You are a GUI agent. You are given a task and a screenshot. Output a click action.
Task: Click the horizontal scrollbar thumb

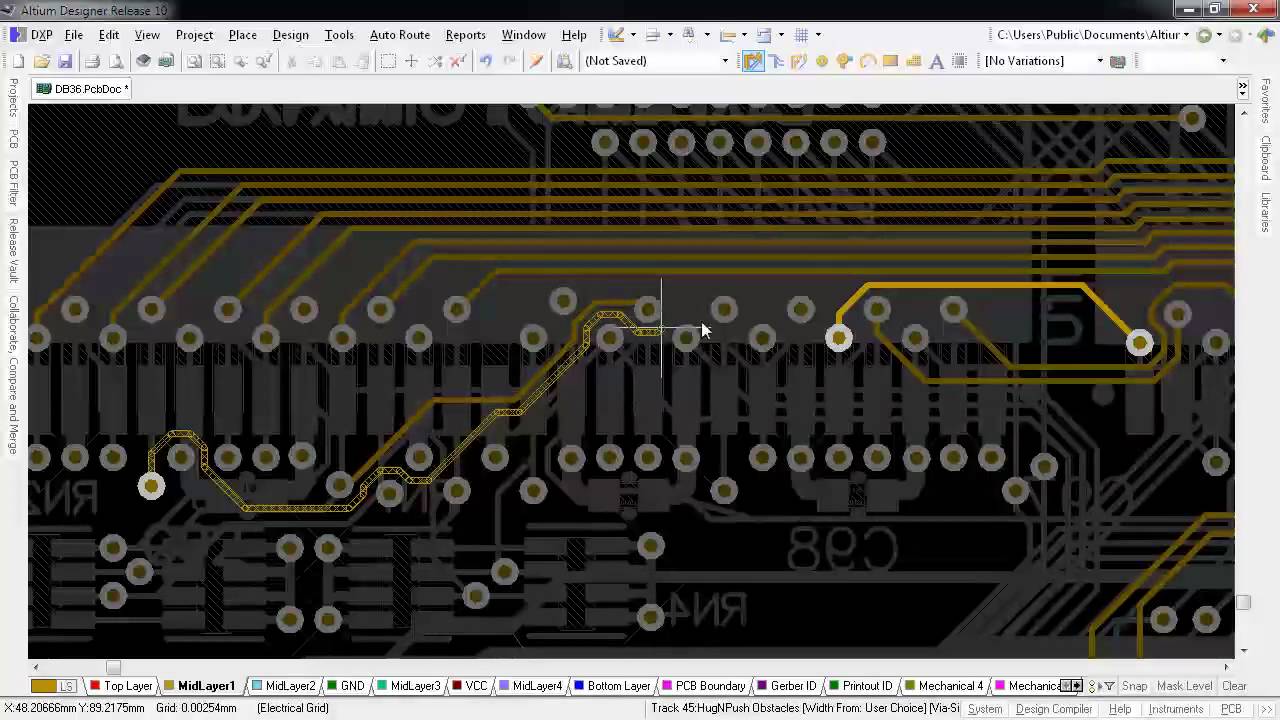point(113,667)
